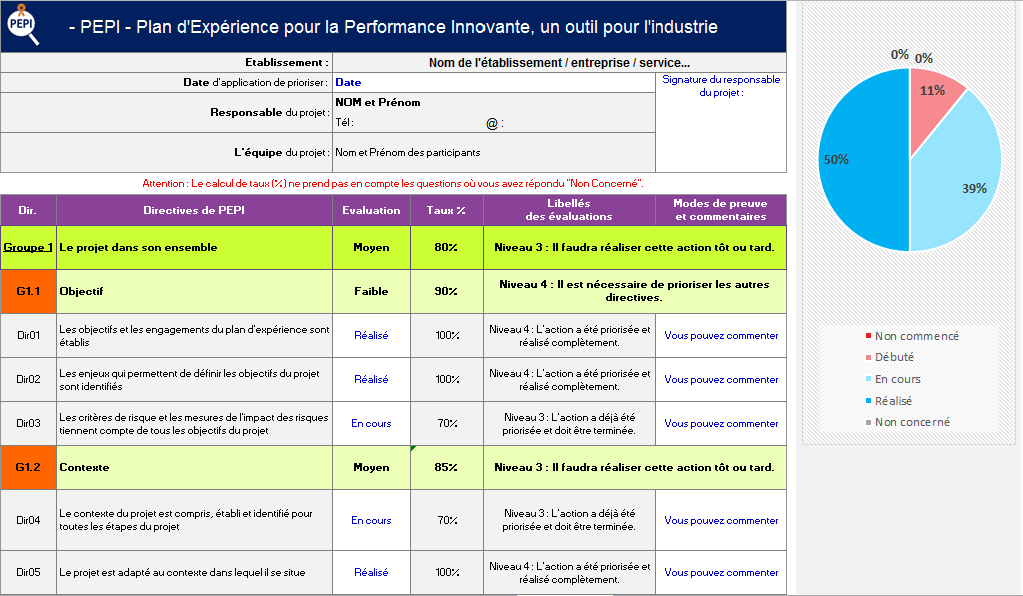The image size is (1023, 596).
Task: Click "Vous pouvez commenter" on the Dir05 row
Action: (x=720, y=572)
